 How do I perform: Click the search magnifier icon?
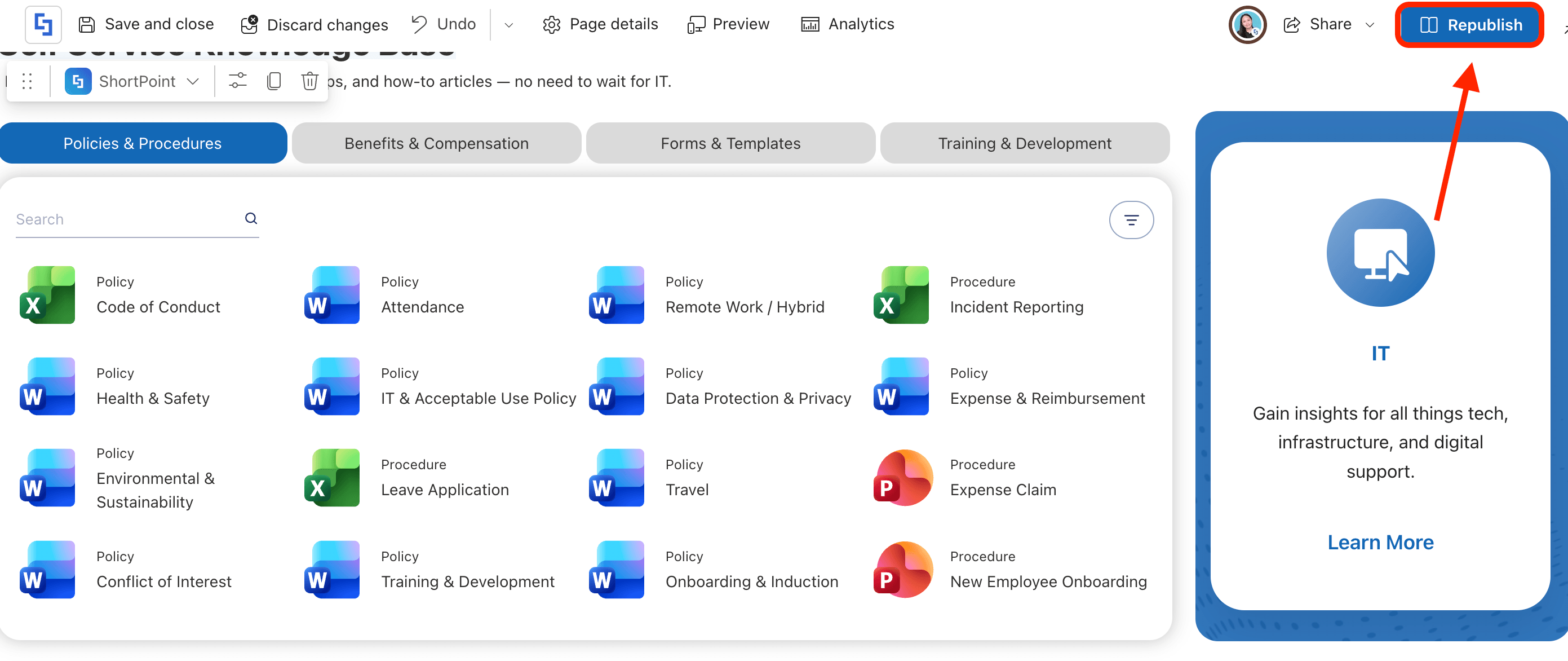tap(251, 219)
